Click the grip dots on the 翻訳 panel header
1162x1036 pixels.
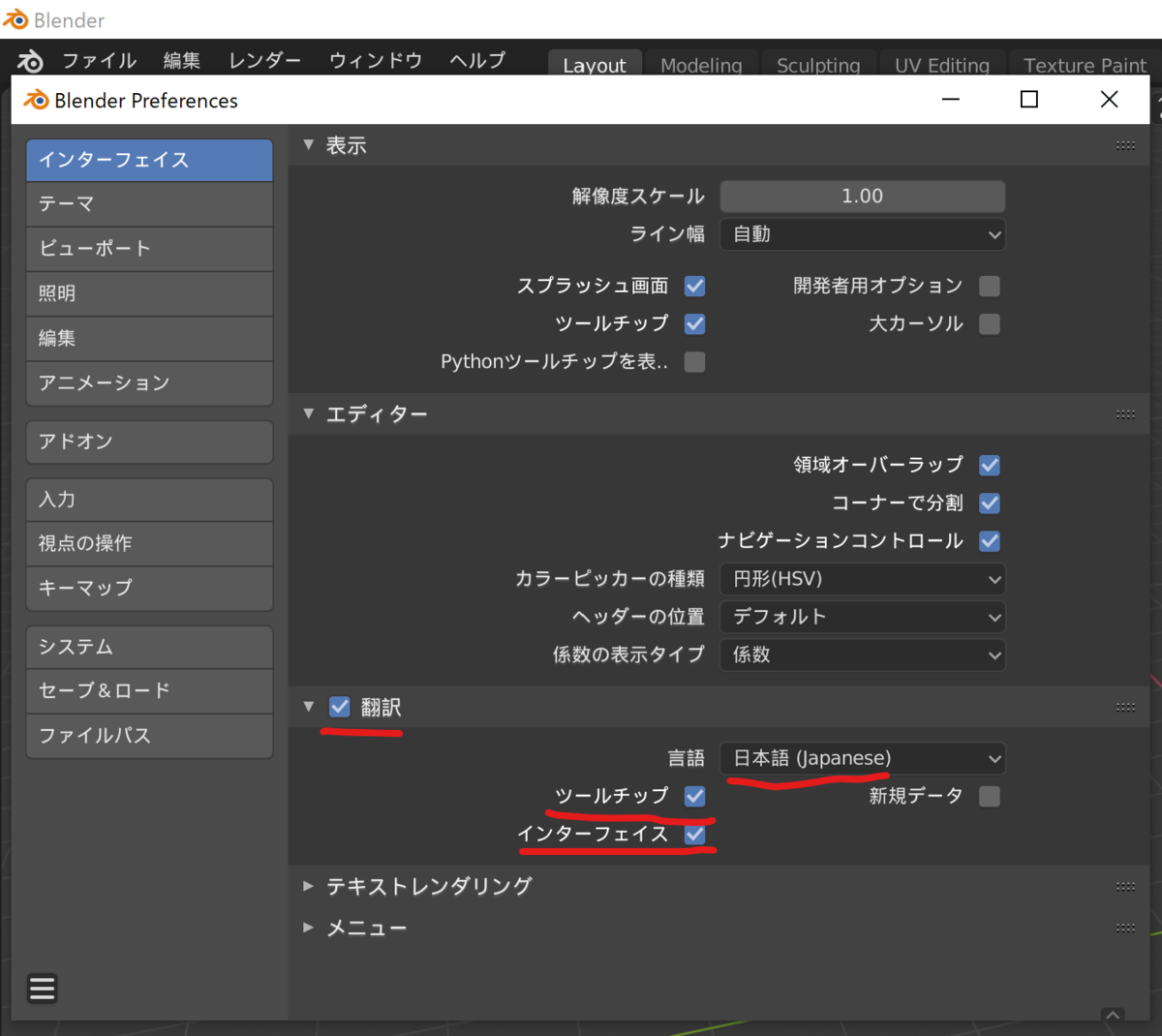[1125, 708]
